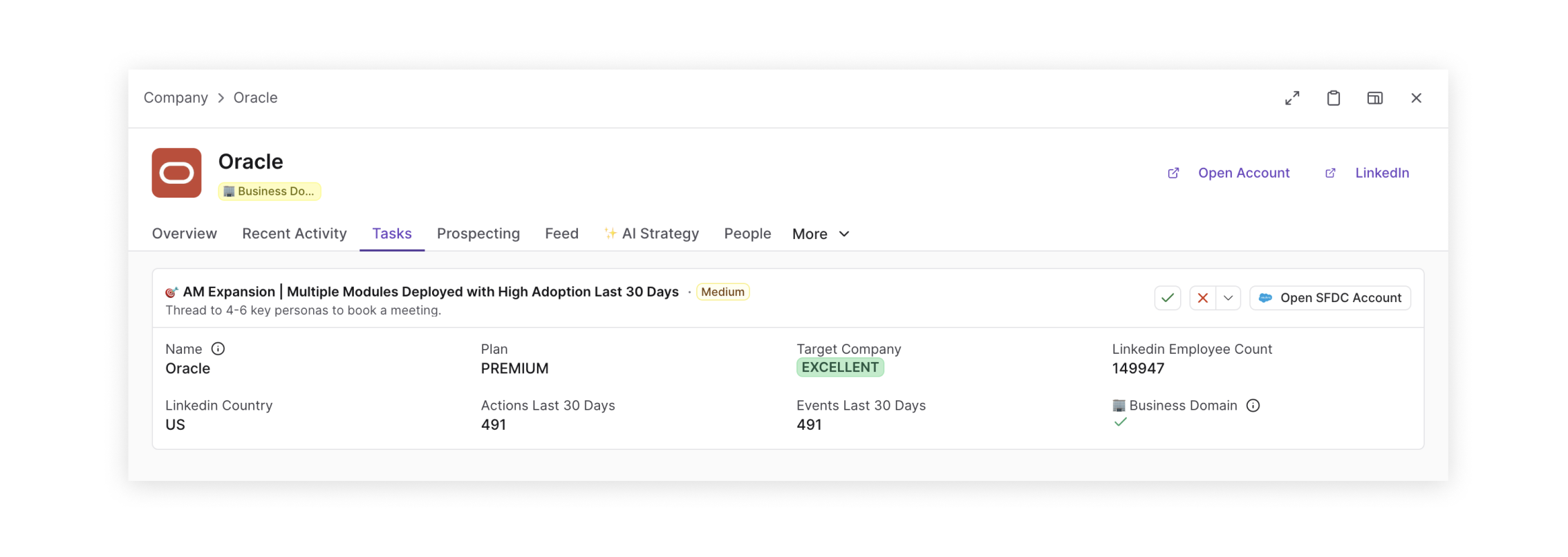Expand the More tabs dropdown
This screenshot has width=1568, height=557.
(x=821, y=234)
